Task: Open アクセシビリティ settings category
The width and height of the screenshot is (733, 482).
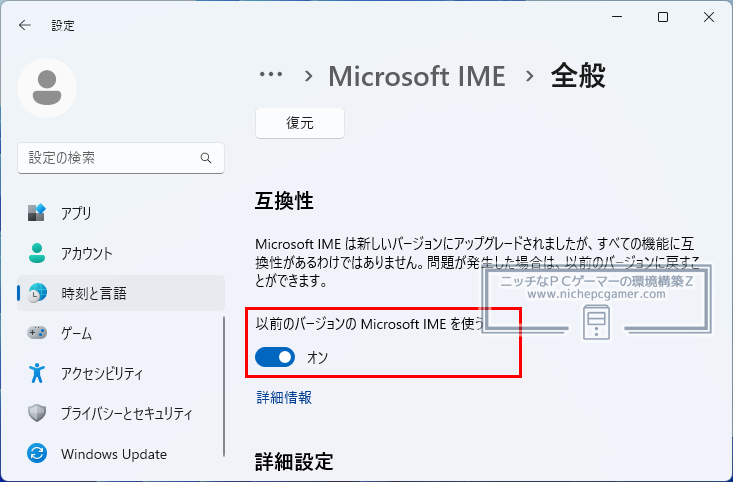Action: click(121, 374)
